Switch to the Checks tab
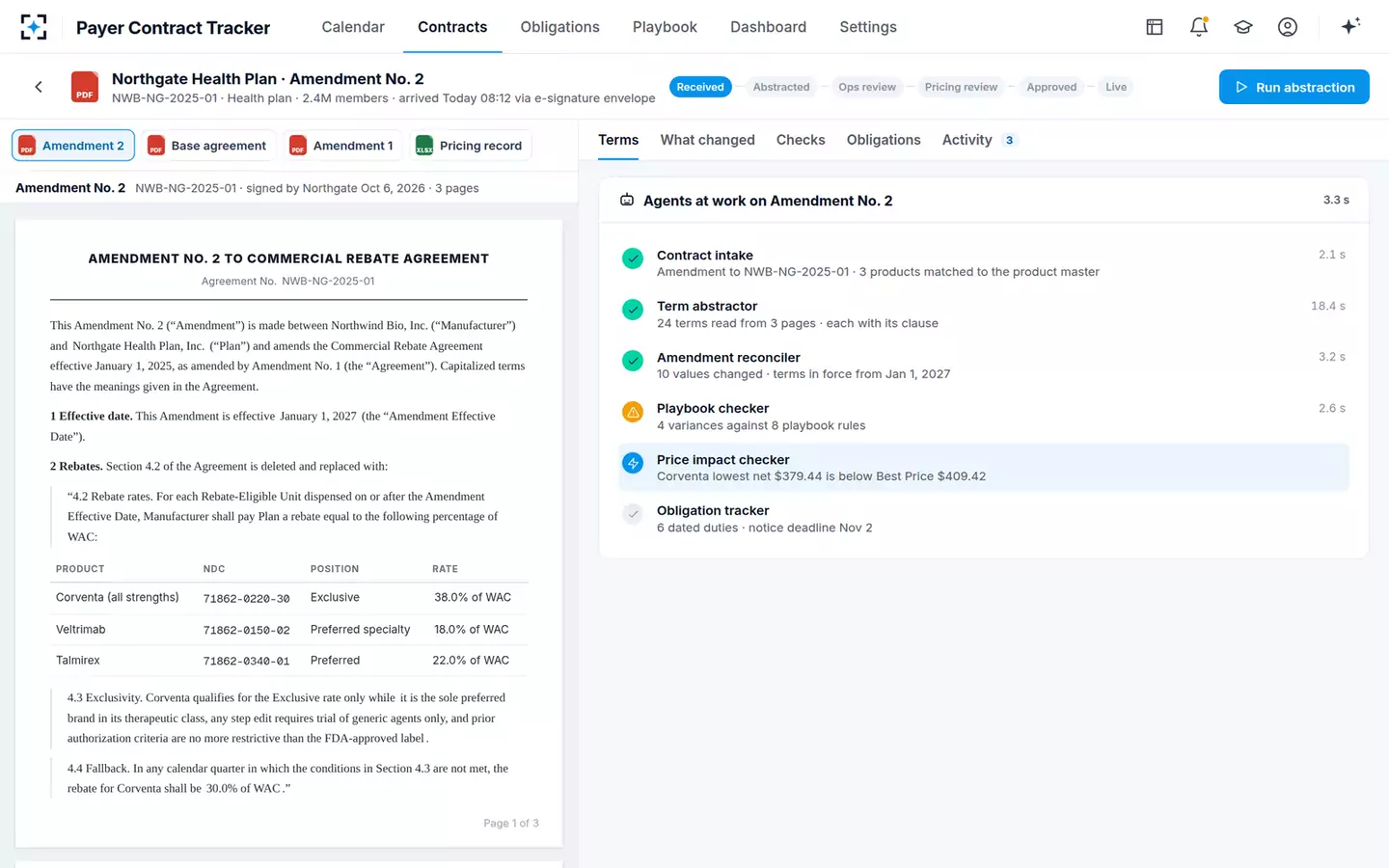The width and height of the screenshot is (1389, 868). point(801,140)
